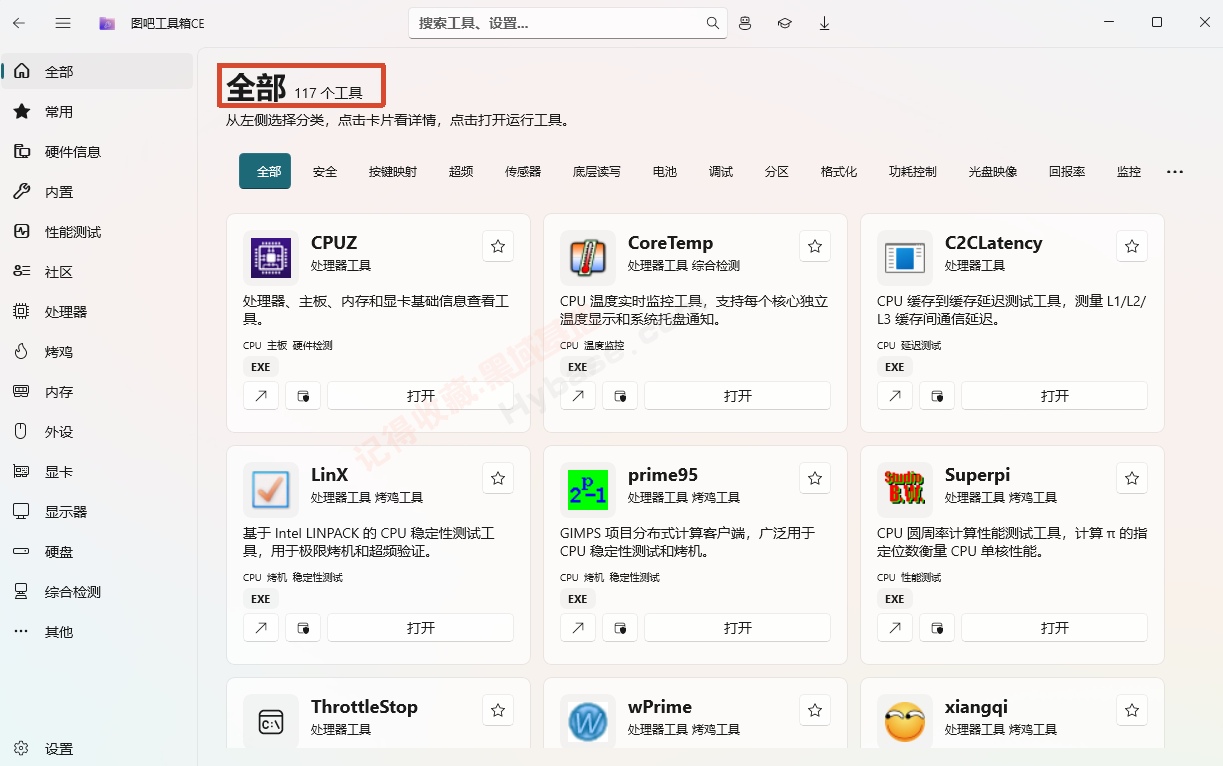Add Superpi to favorites

tap(1132, 478)
